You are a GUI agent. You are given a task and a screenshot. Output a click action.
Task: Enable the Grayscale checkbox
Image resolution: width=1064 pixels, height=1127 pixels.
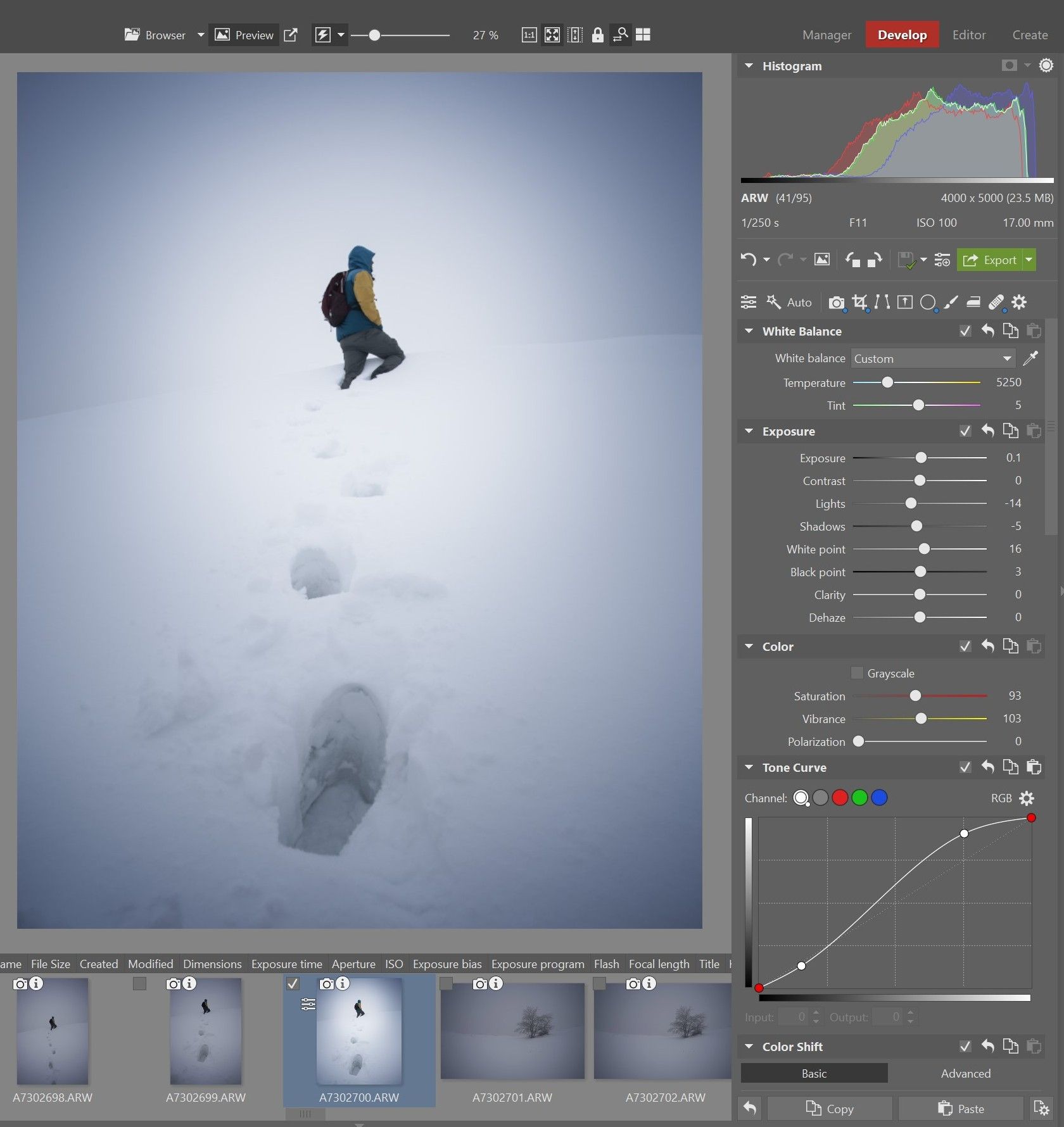pos(857,673)
